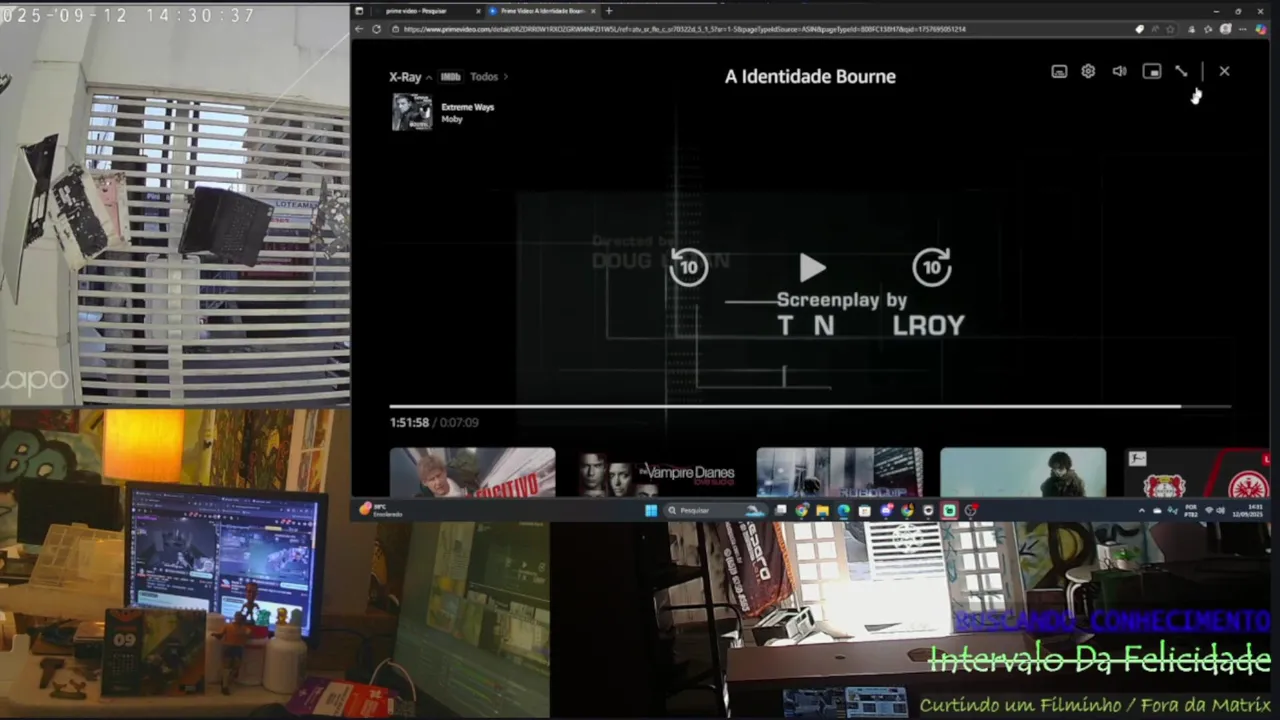Open the Windows Start menu
This screenshot has width=1280, height=720.
click(x=651, y=510)
